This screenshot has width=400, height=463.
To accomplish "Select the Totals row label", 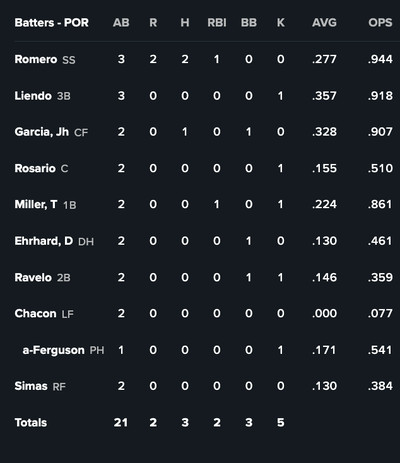I will [x=31, y=423].
